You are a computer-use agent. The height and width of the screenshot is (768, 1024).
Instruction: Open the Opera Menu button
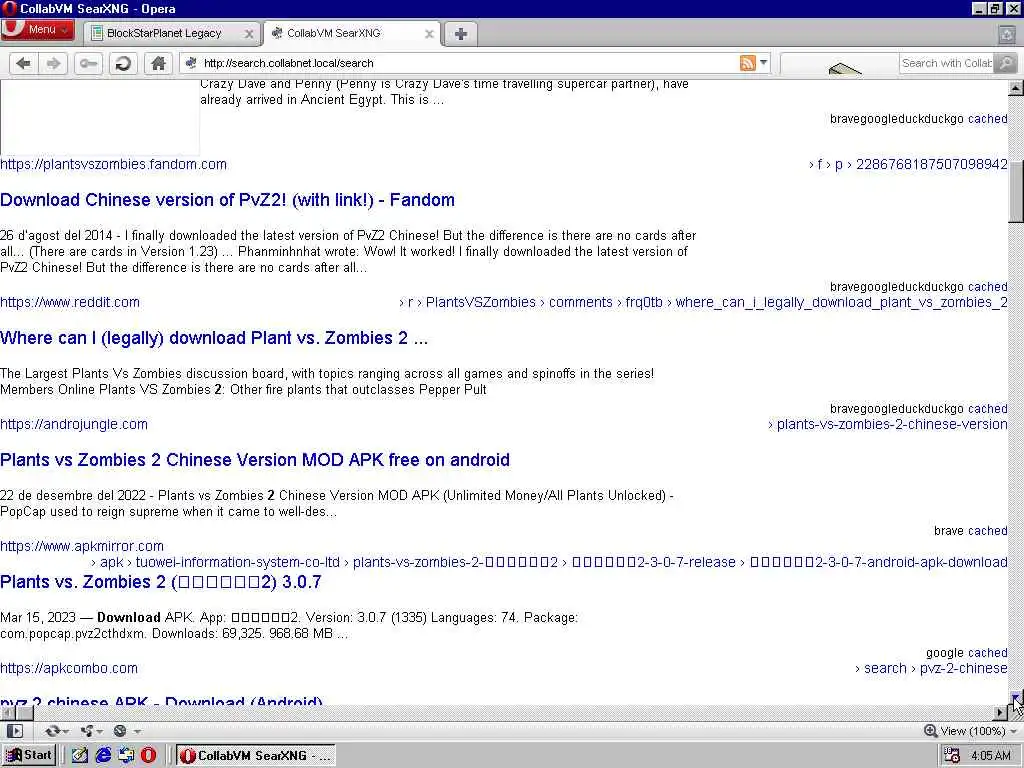click(37, 30)
